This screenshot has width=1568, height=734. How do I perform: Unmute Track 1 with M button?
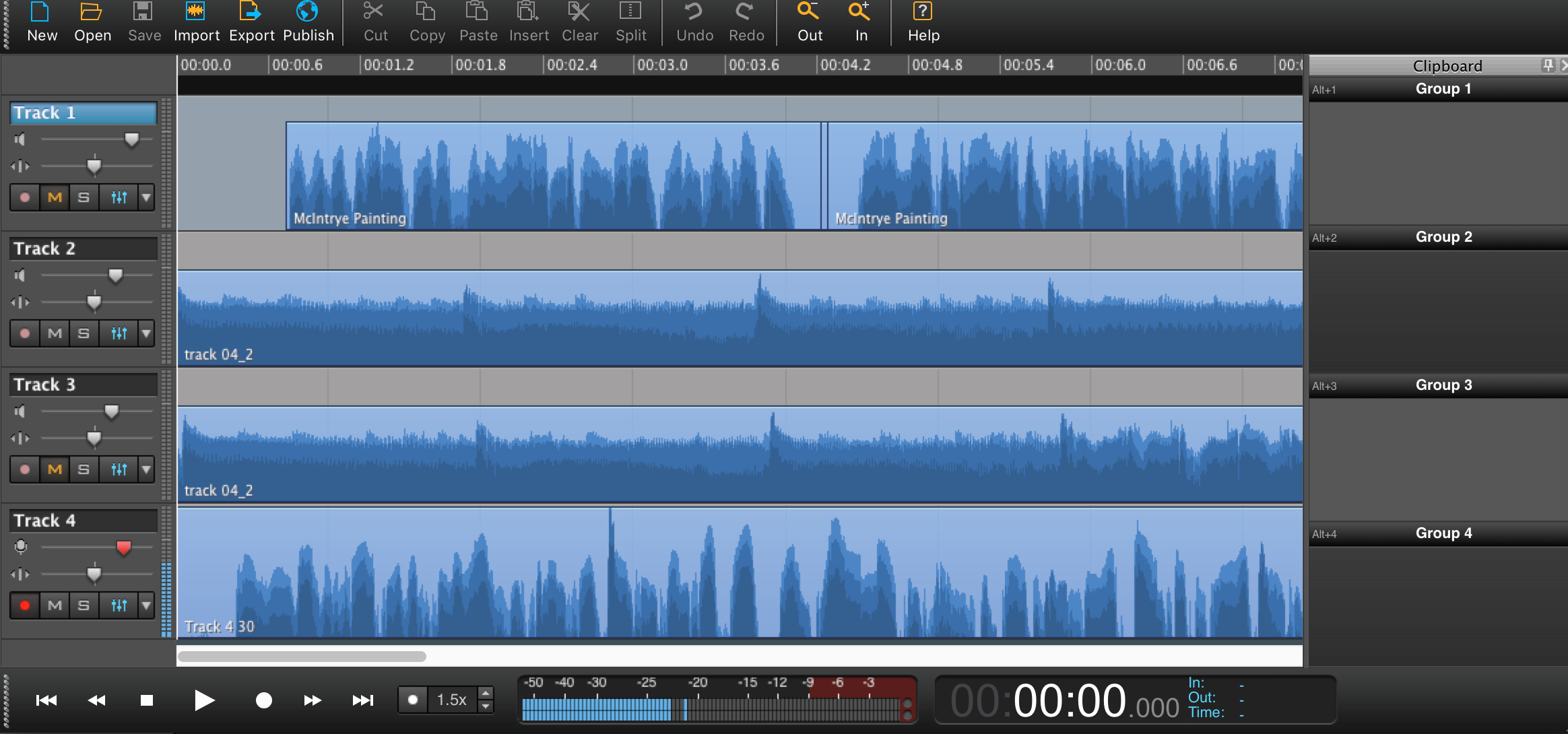55,197
